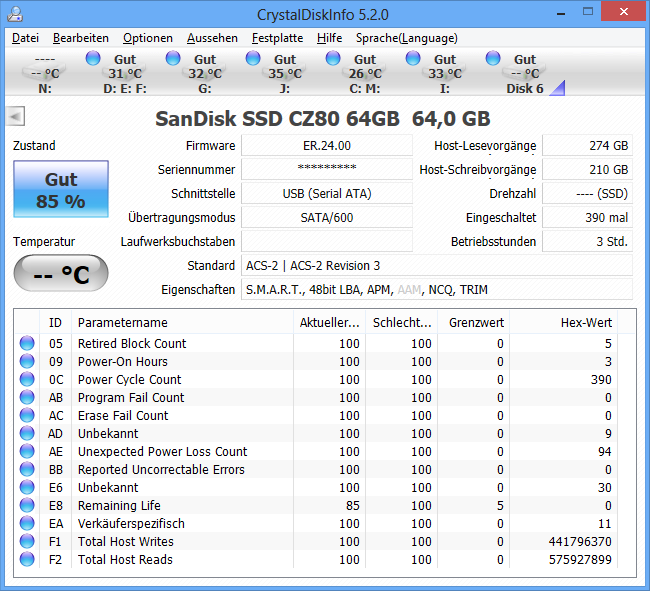The image size is (650, 591).
Task: Select the I: disk entry
Action: [x=444, y=73]
